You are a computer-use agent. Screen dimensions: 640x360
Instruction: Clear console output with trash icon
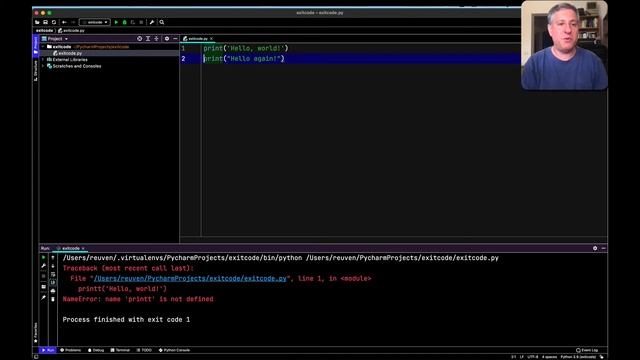[x=53, y=299]
